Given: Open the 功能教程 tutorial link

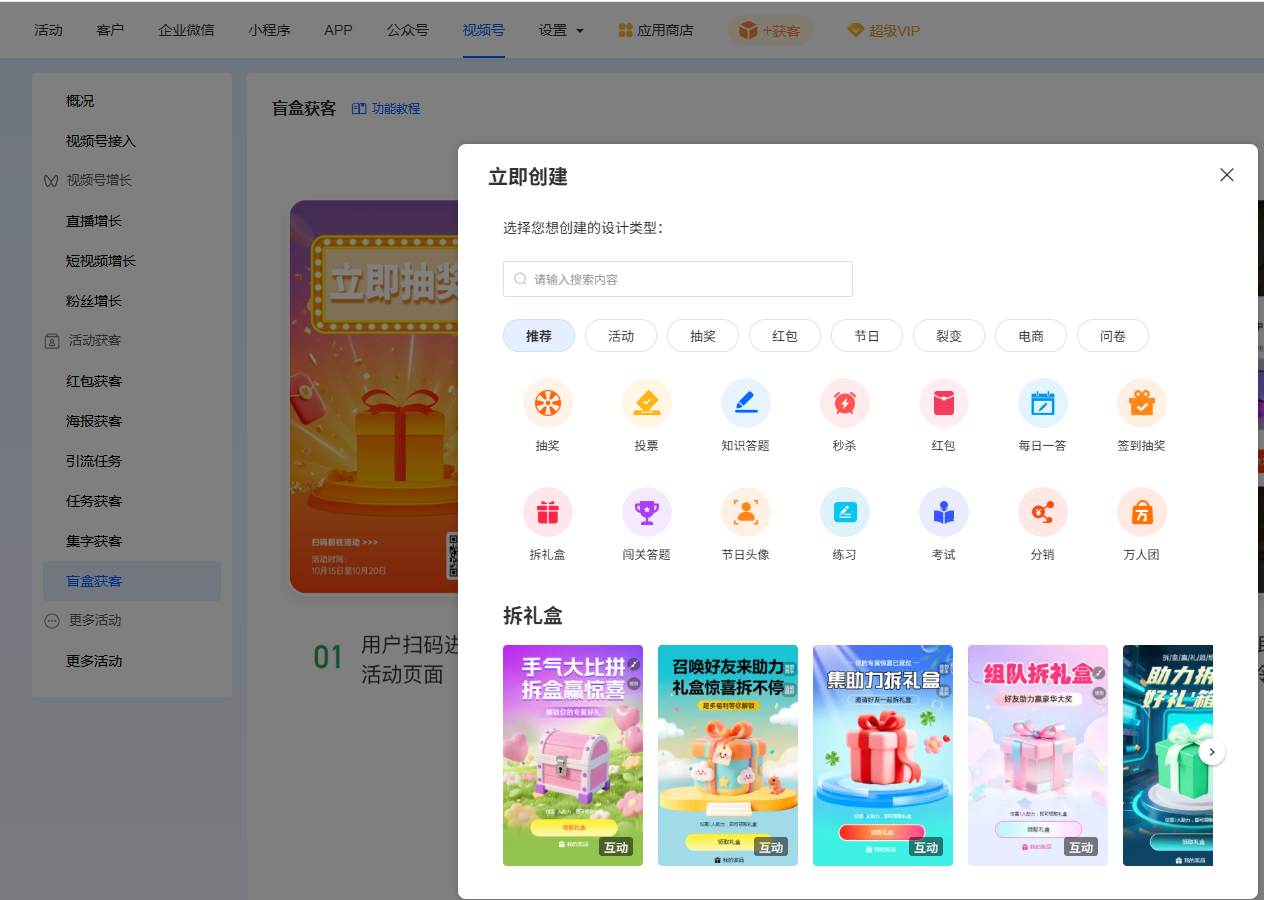Looking at the screenshot, I should (387, 108).
